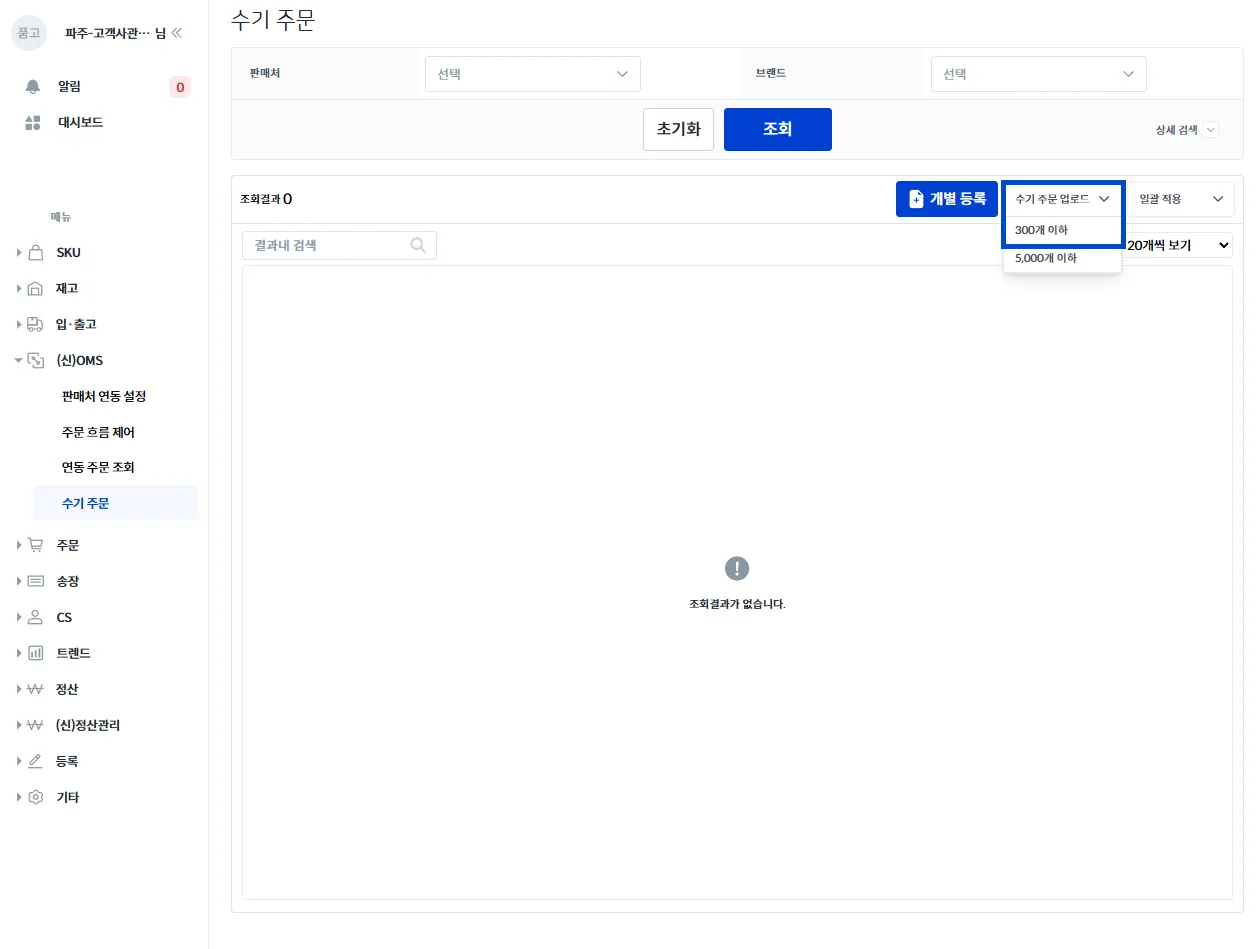The image size is (1256, 949).
Task: Expand the 상세 검색 toggle
Action: pyautogui.click(x=1187, y=130)
